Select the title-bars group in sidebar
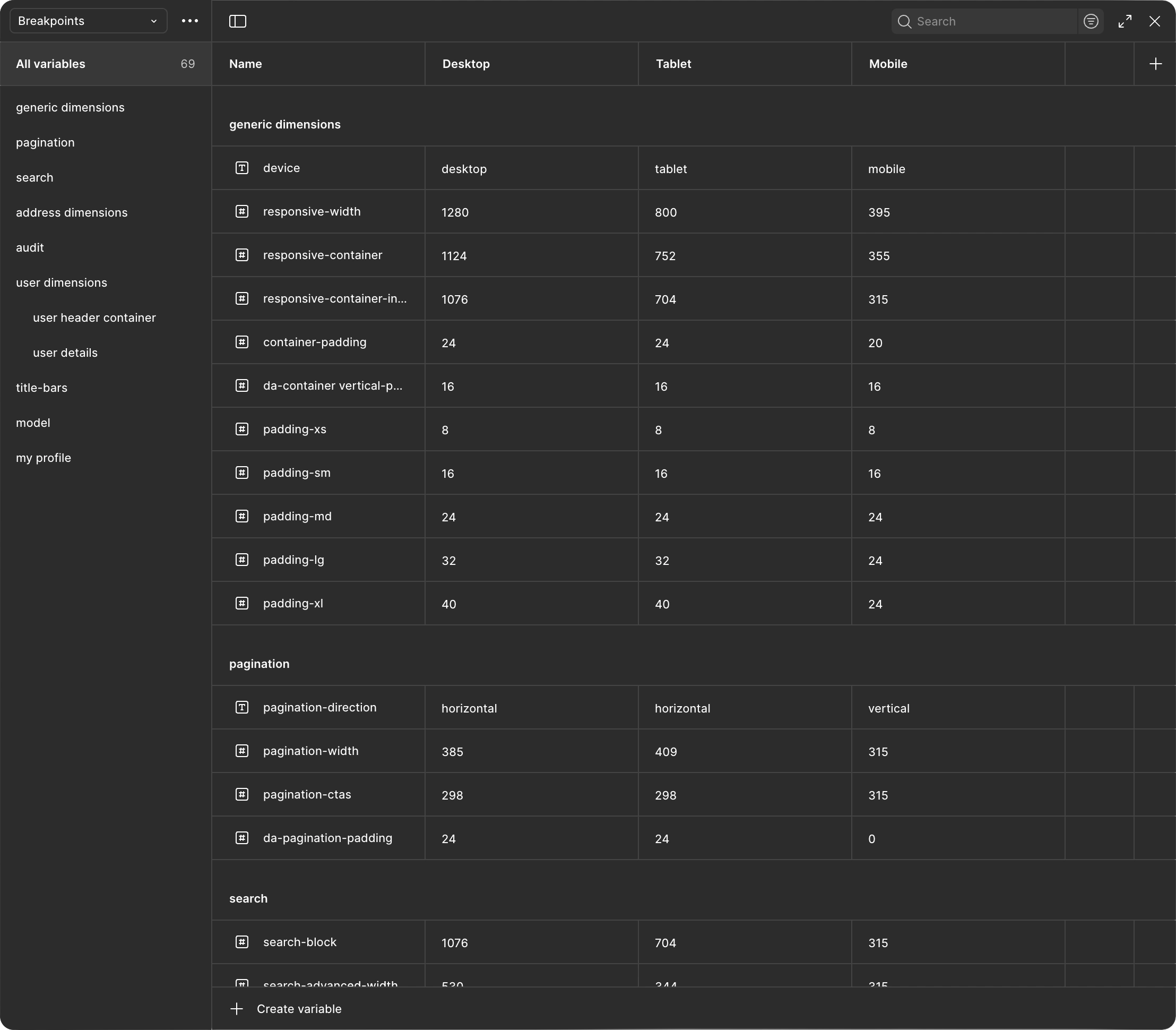The width and height of the screenshot is (1176, 1030). [41, 388]
